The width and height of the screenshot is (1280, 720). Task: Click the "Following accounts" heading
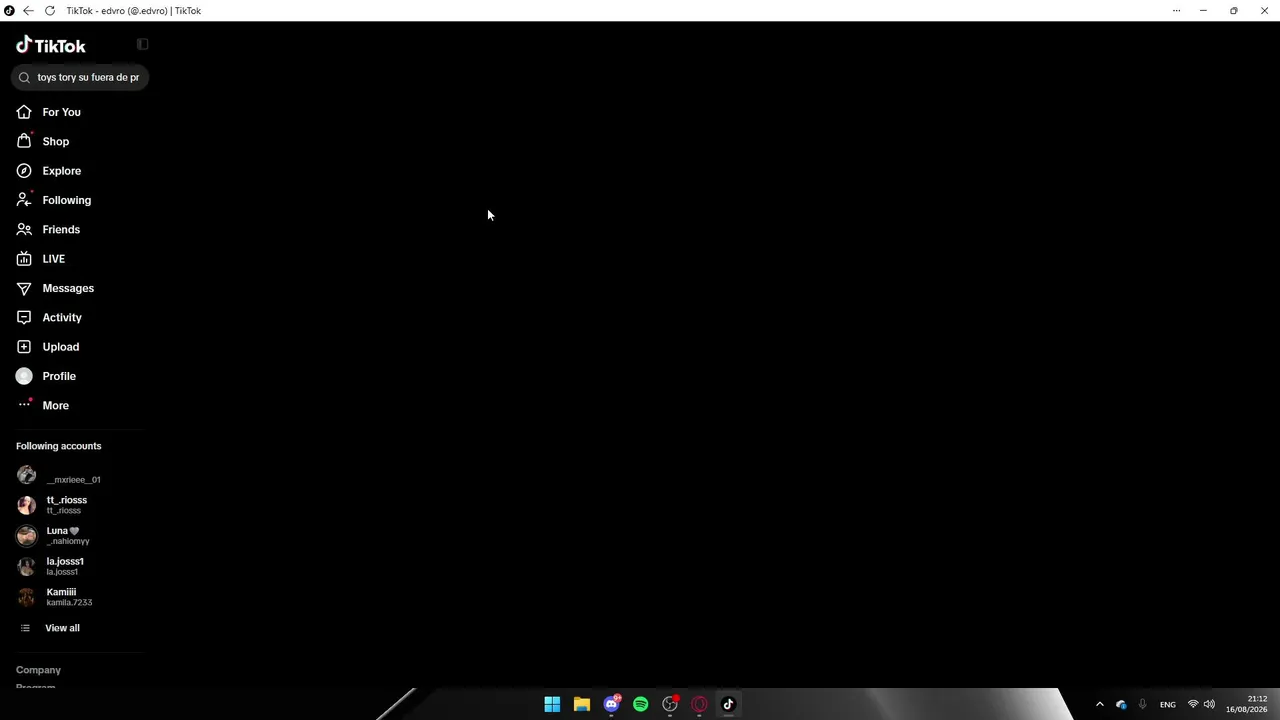59,446
